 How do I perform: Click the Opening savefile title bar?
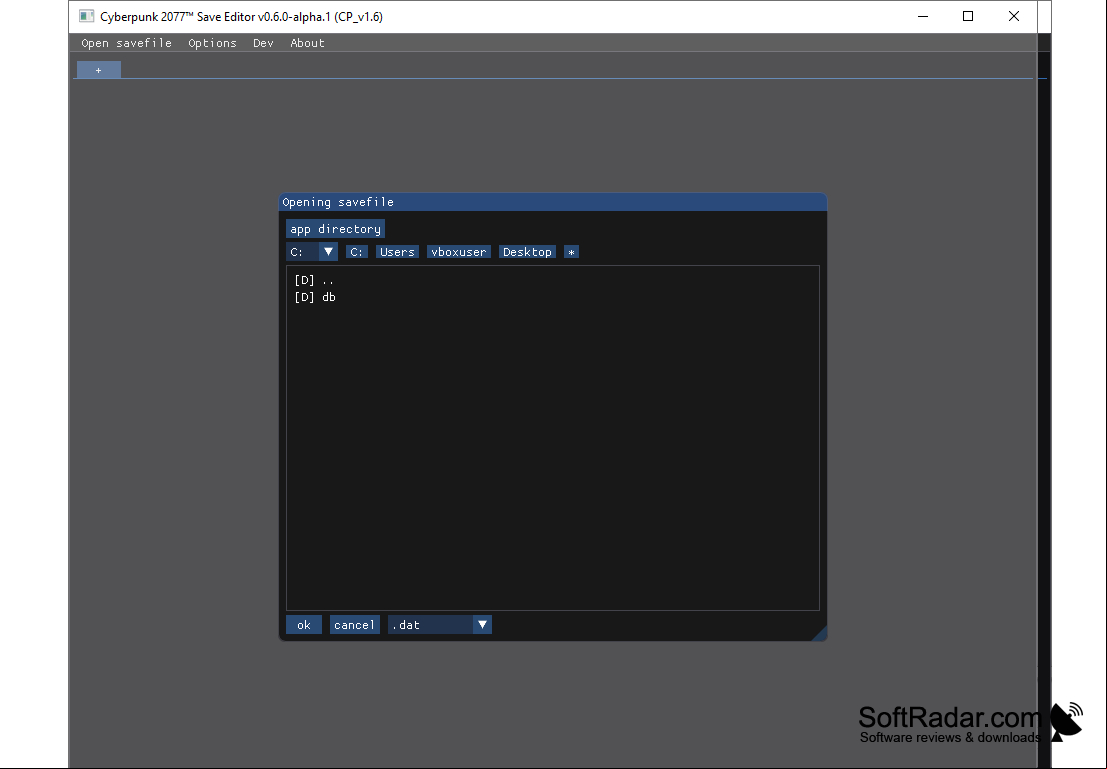point(553,202)
